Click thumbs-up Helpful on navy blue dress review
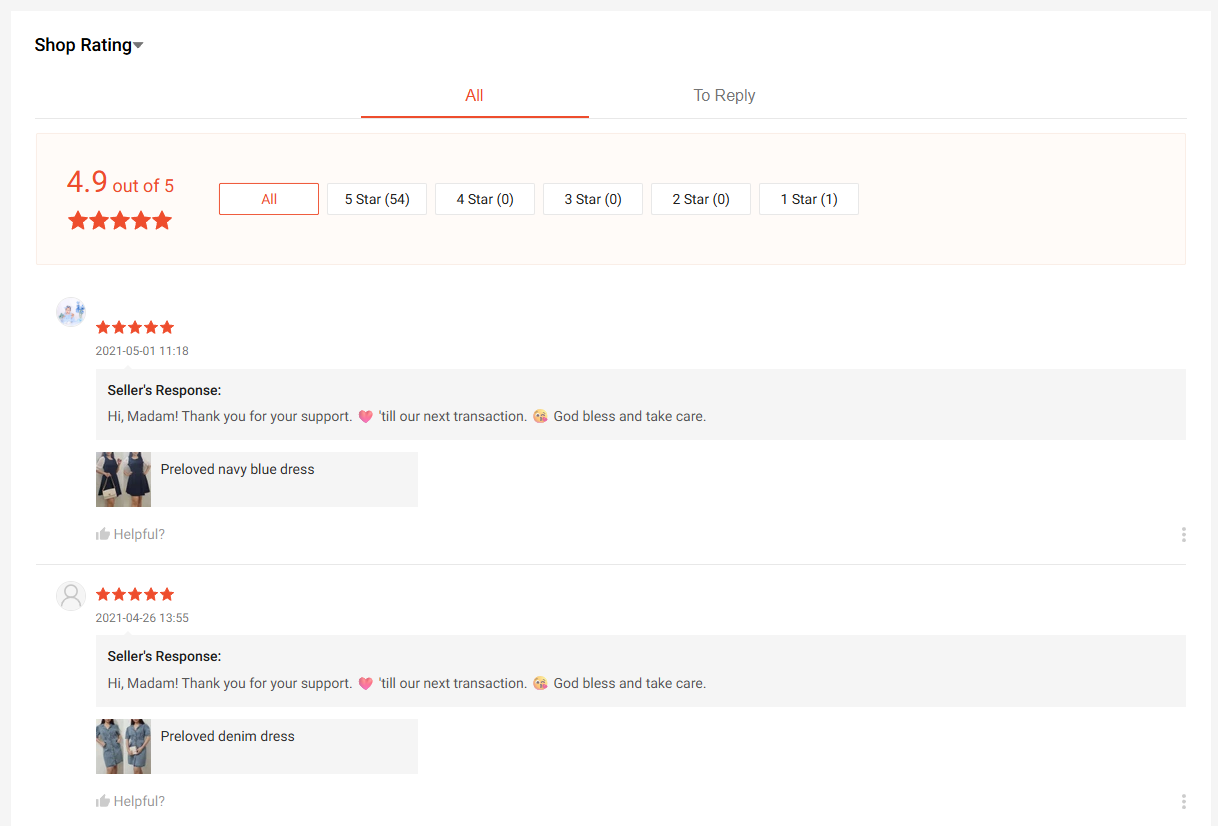This screenshot has height=826, width=1218. 130,535
